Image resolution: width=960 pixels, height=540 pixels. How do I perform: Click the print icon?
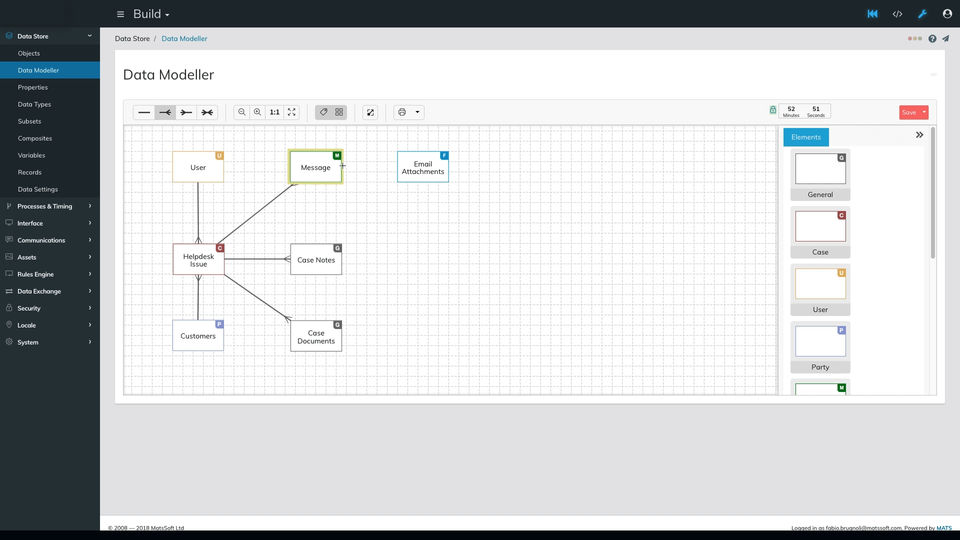402,113
